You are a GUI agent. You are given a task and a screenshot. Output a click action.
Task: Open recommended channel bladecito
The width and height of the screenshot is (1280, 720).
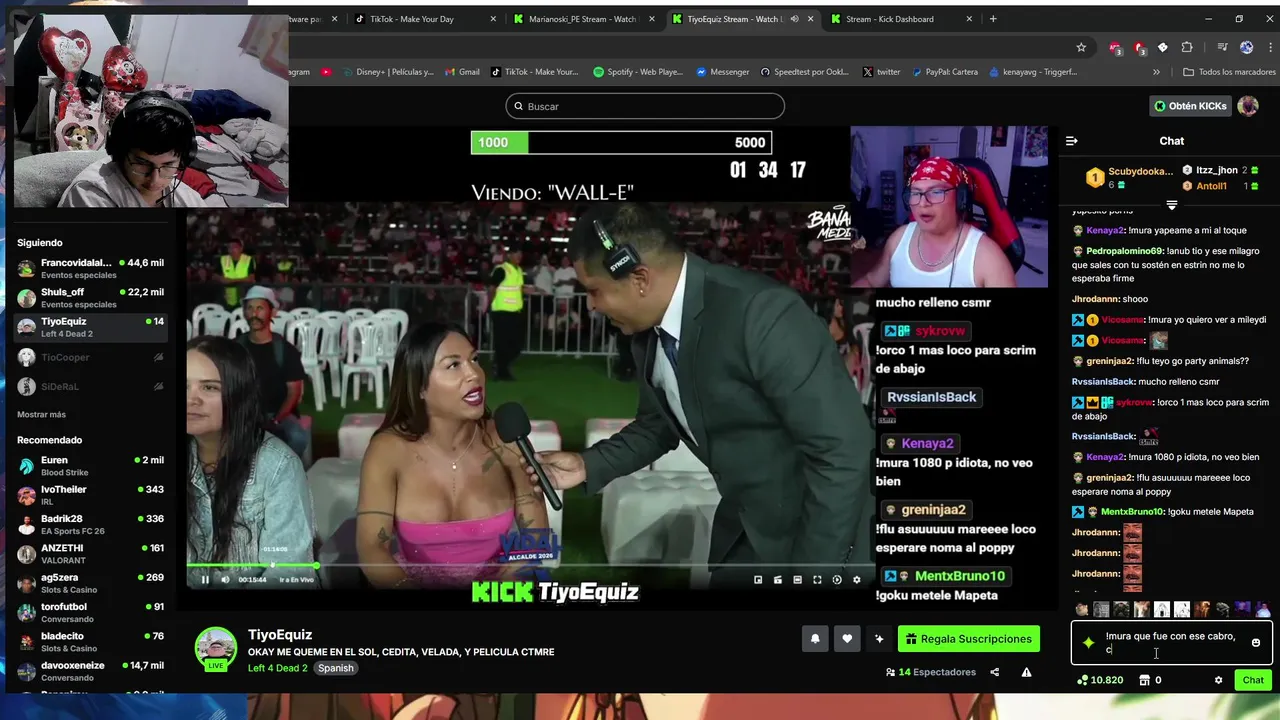(90, 642)
